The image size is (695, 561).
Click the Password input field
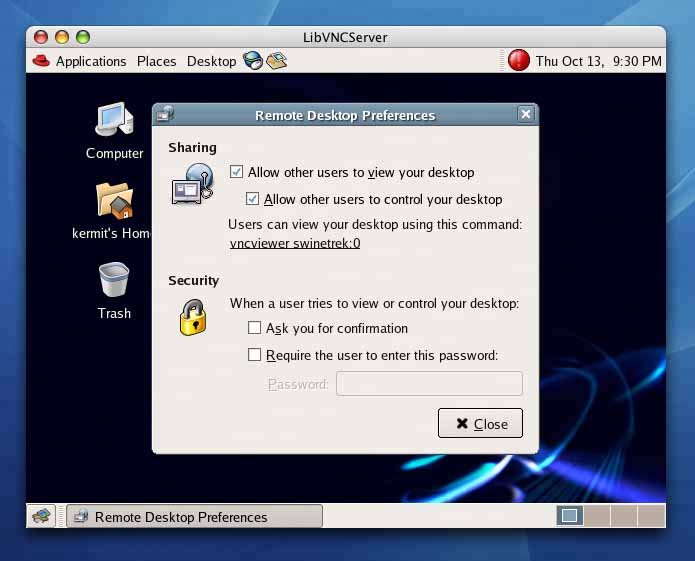coord(429,383)
